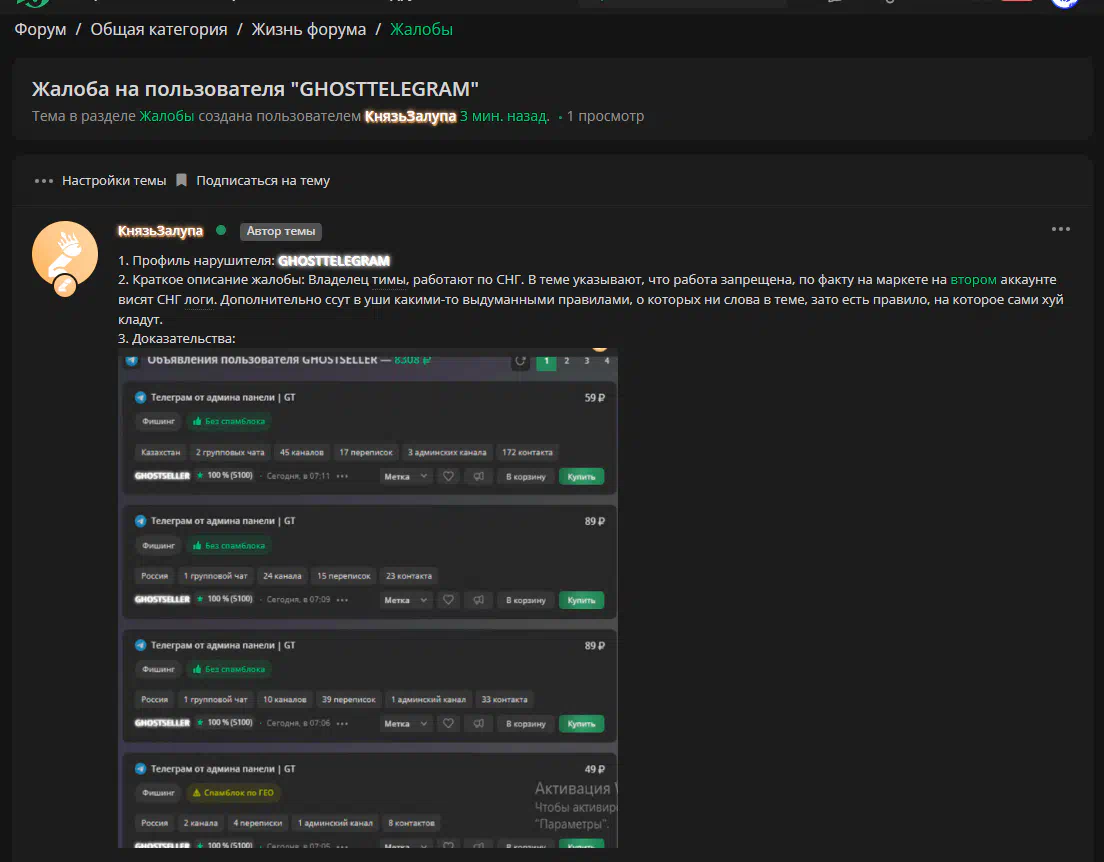Screen dimensions: 1104x862
Task: Click the '1 админский канал' tag in 07:06 listing
Action: click(428, 699)
